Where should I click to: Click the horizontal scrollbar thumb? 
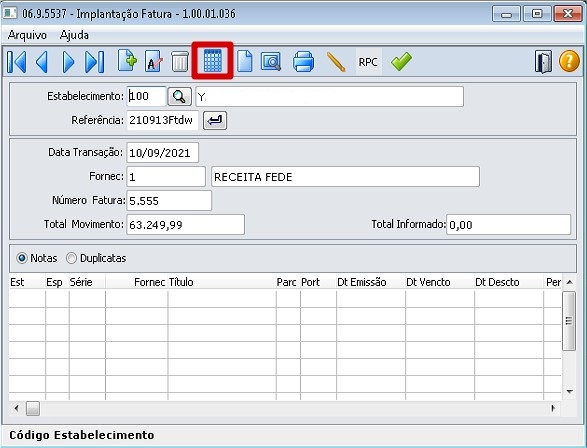click(33, 408)
